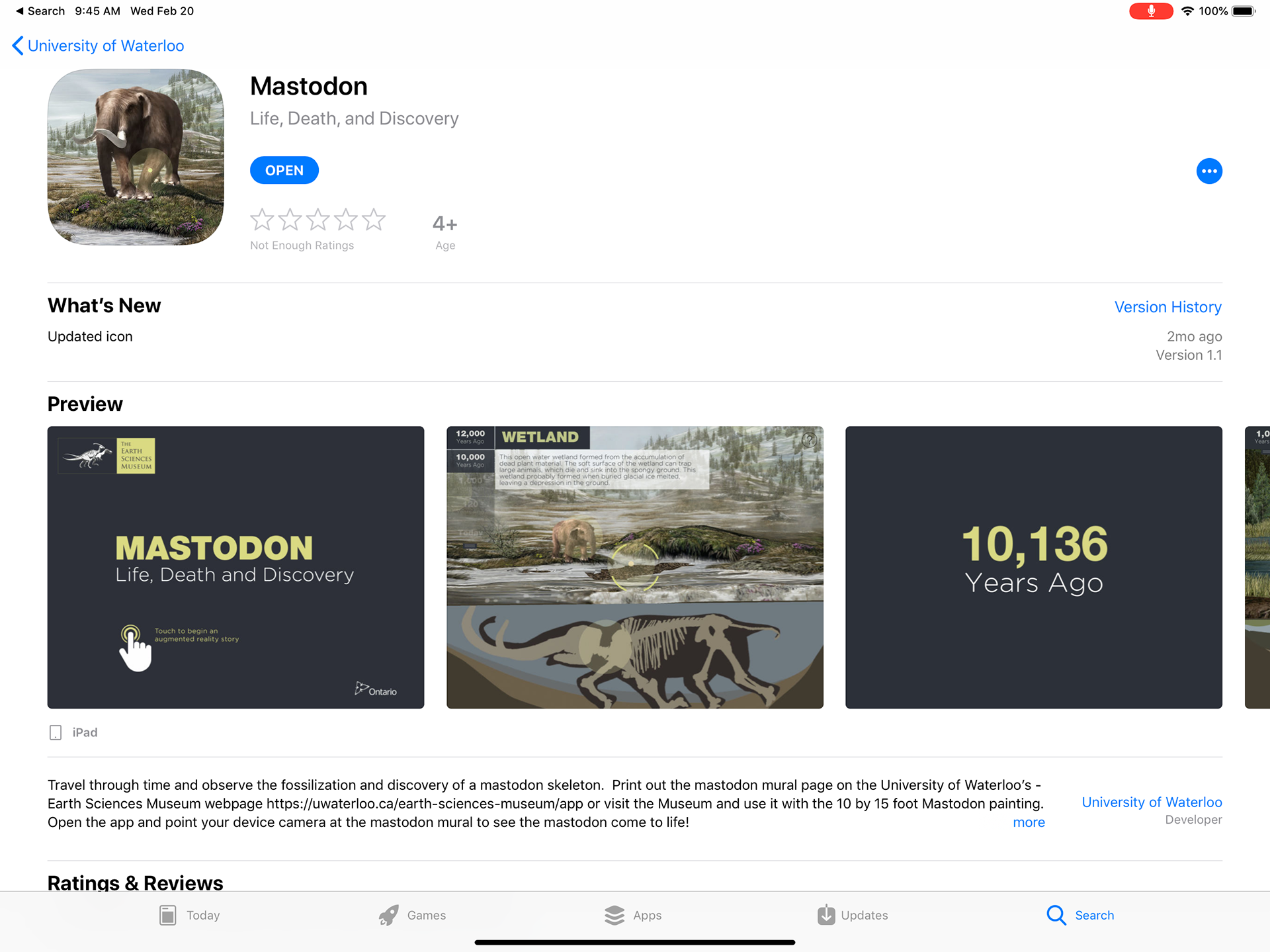Viewport: 1270px width, 952px height.
Task: View the 10,136 Years Ago preview
Action: pos(1034,567)
